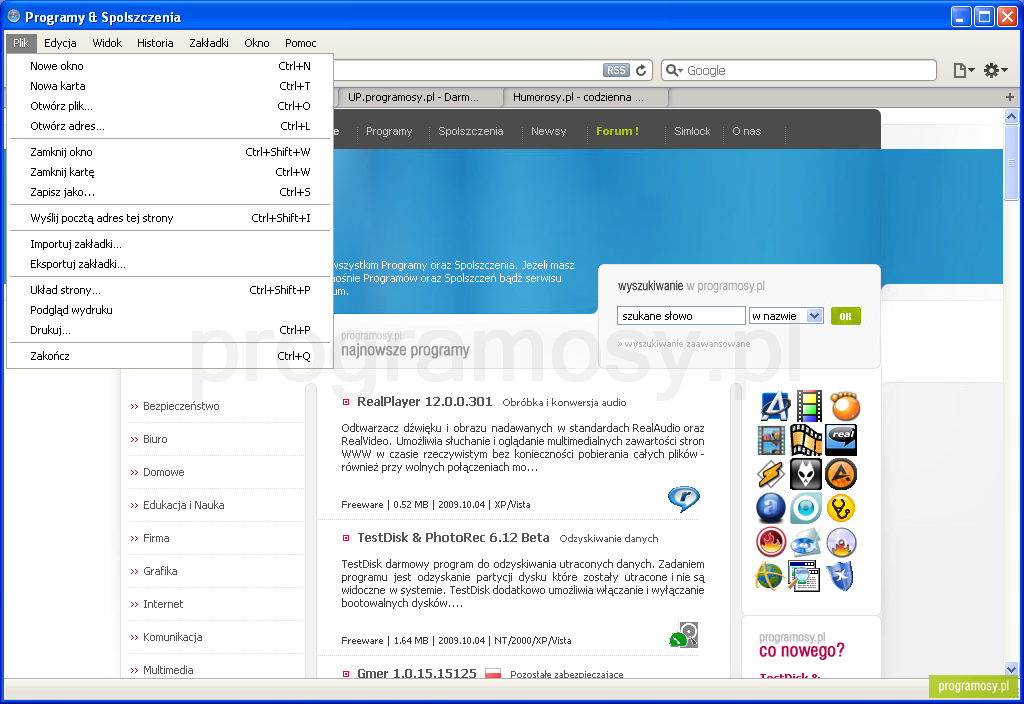Screen dimensions: 1024x704
Task: Click the balloon photo filmstrip icon
Action: click(x=771, y=440)
